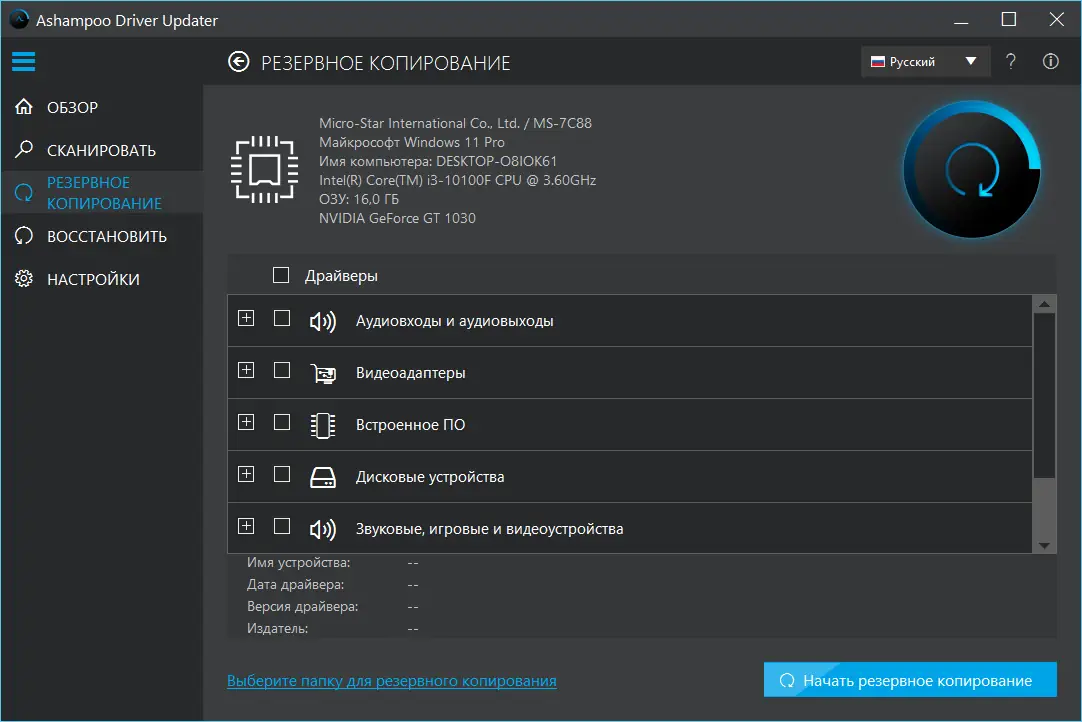1082x722 pixels.
Task: Click the Дисковые устройства row label
Action: point(430,477)
